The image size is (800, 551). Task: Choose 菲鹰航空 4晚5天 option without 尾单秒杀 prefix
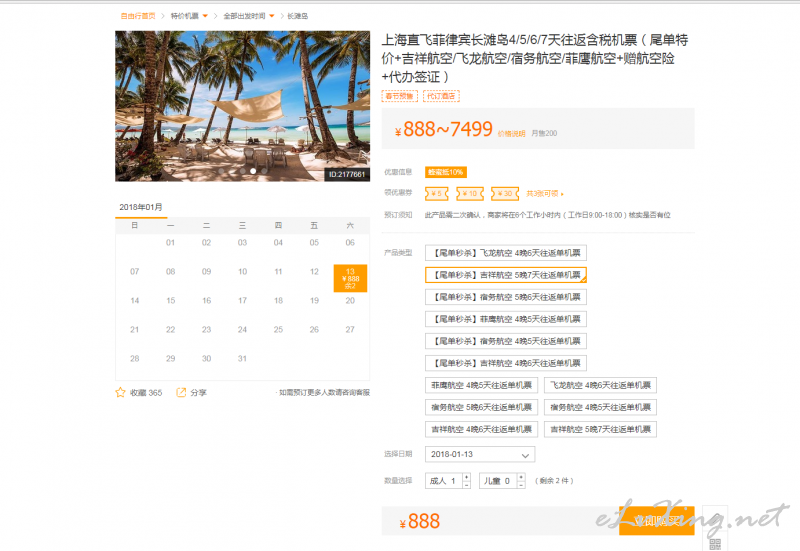click(481, 385)
